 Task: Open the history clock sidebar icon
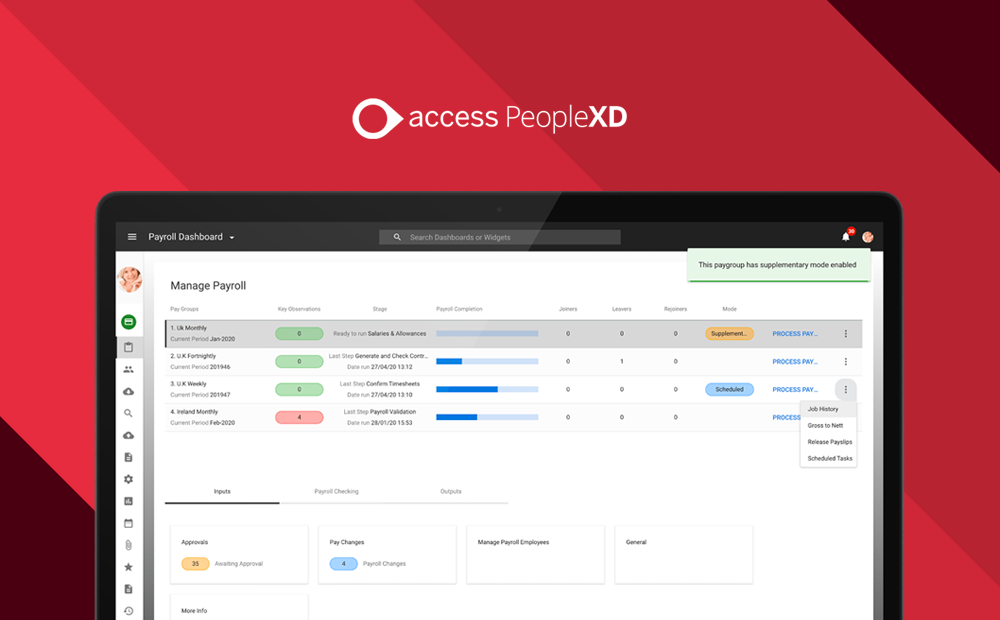[128, 611]
